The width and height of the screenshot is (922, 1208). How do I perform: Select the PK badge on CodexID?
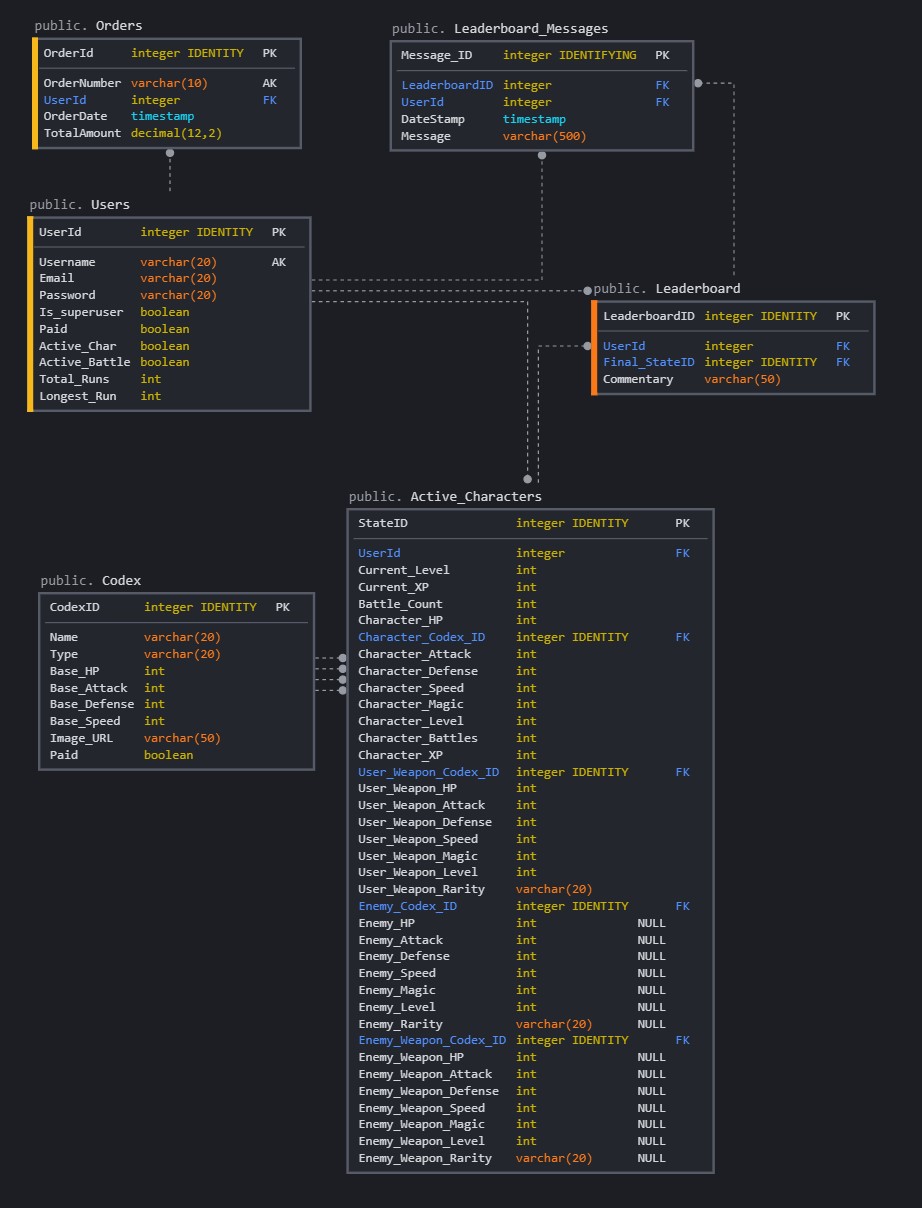[282, 606]
